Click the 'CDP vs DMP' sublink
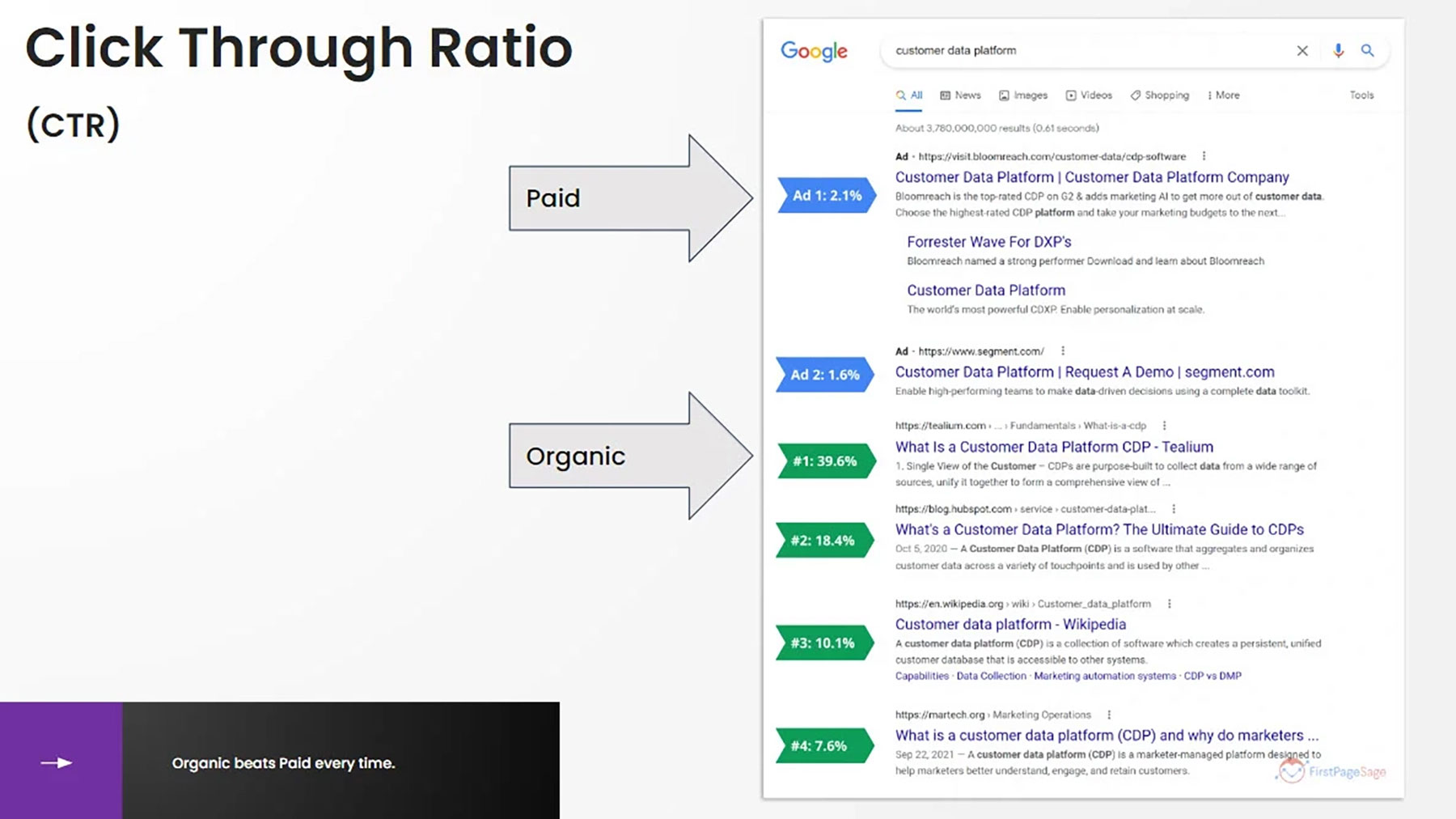The image size is (1456, 819). [1213, 676]
